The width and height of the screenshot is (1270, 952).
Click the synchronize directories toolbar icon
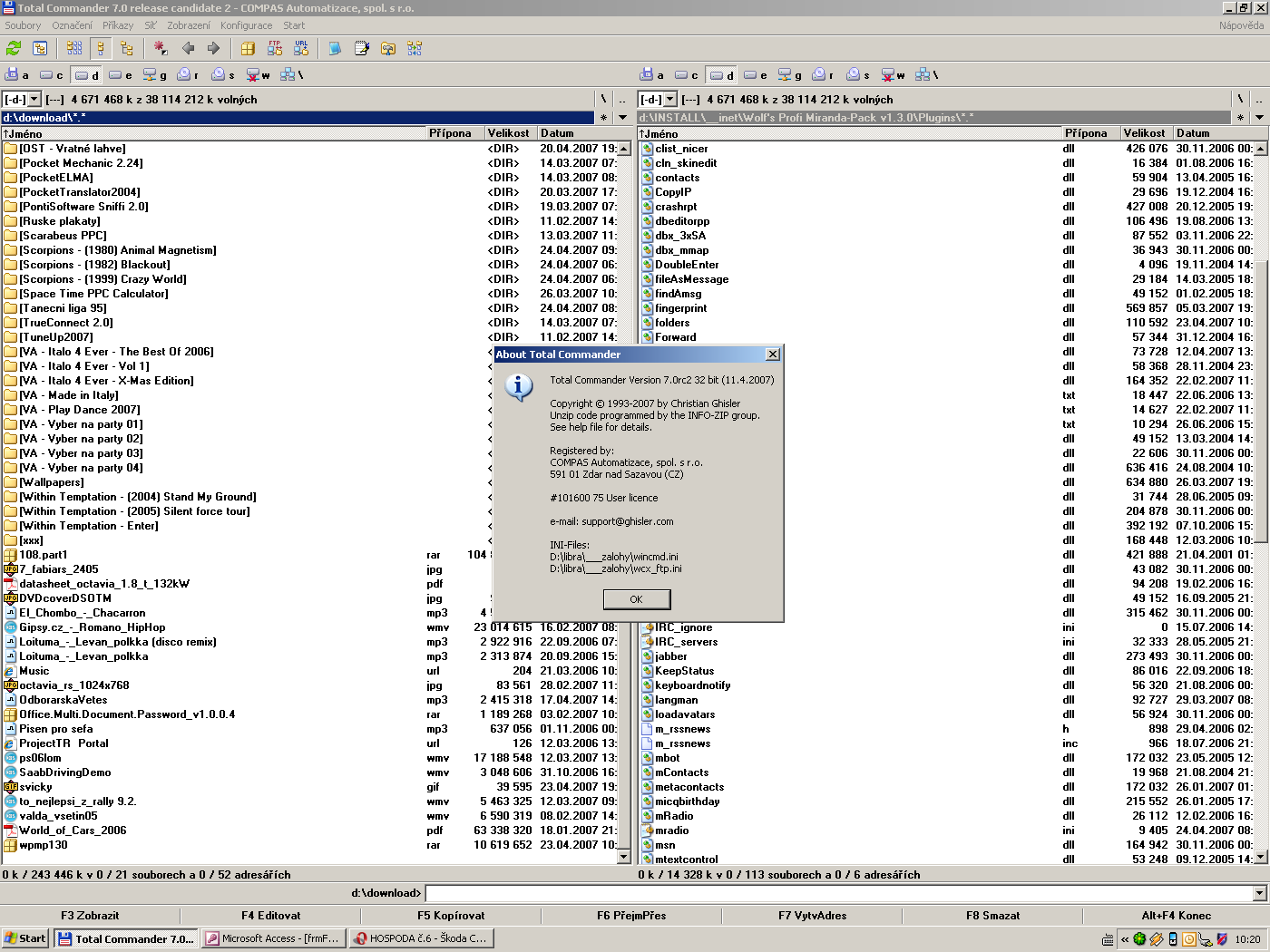point(415,48)
